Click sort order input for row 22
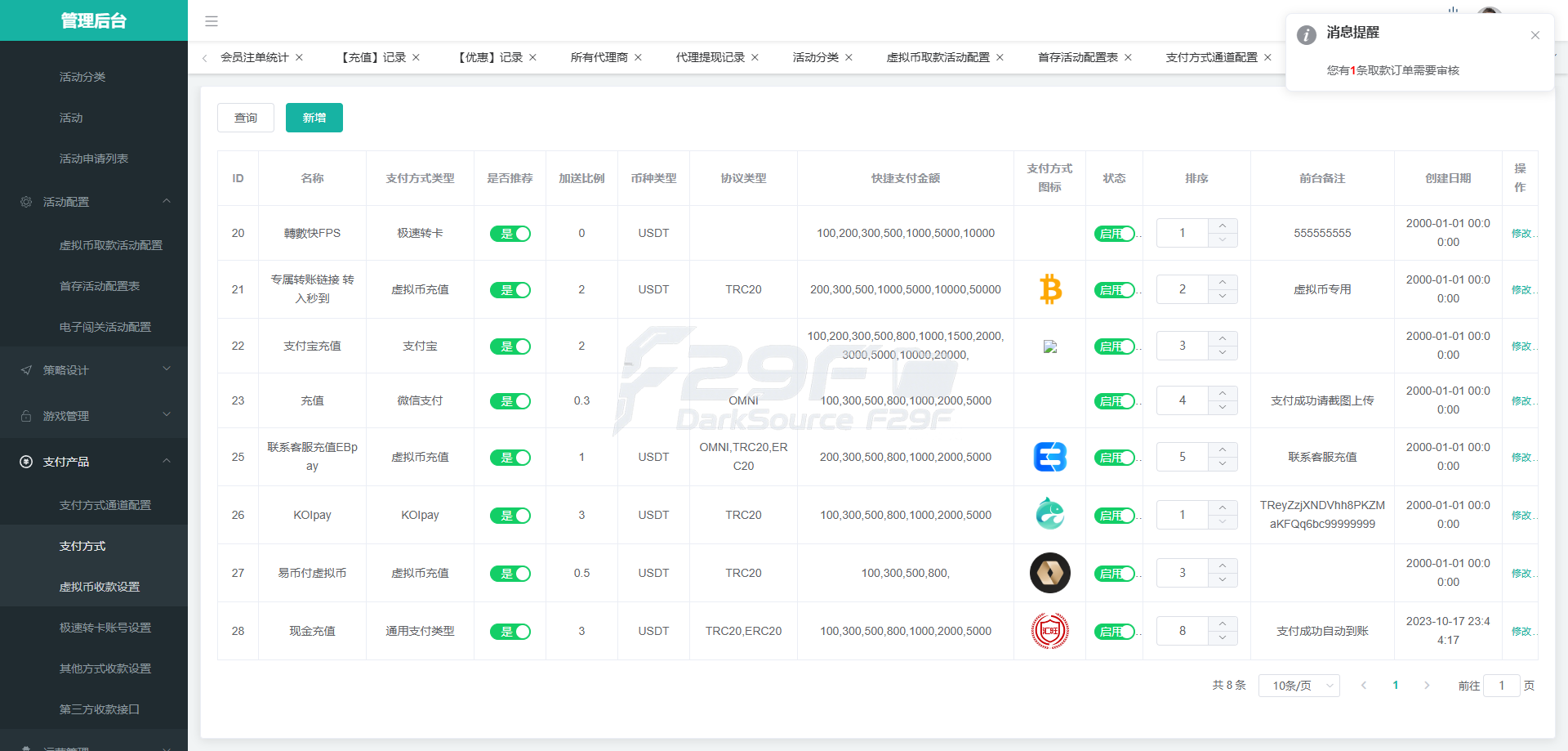Image resolution: width=1568 pixels, height=751 pixels. [x=1183, y=346]
